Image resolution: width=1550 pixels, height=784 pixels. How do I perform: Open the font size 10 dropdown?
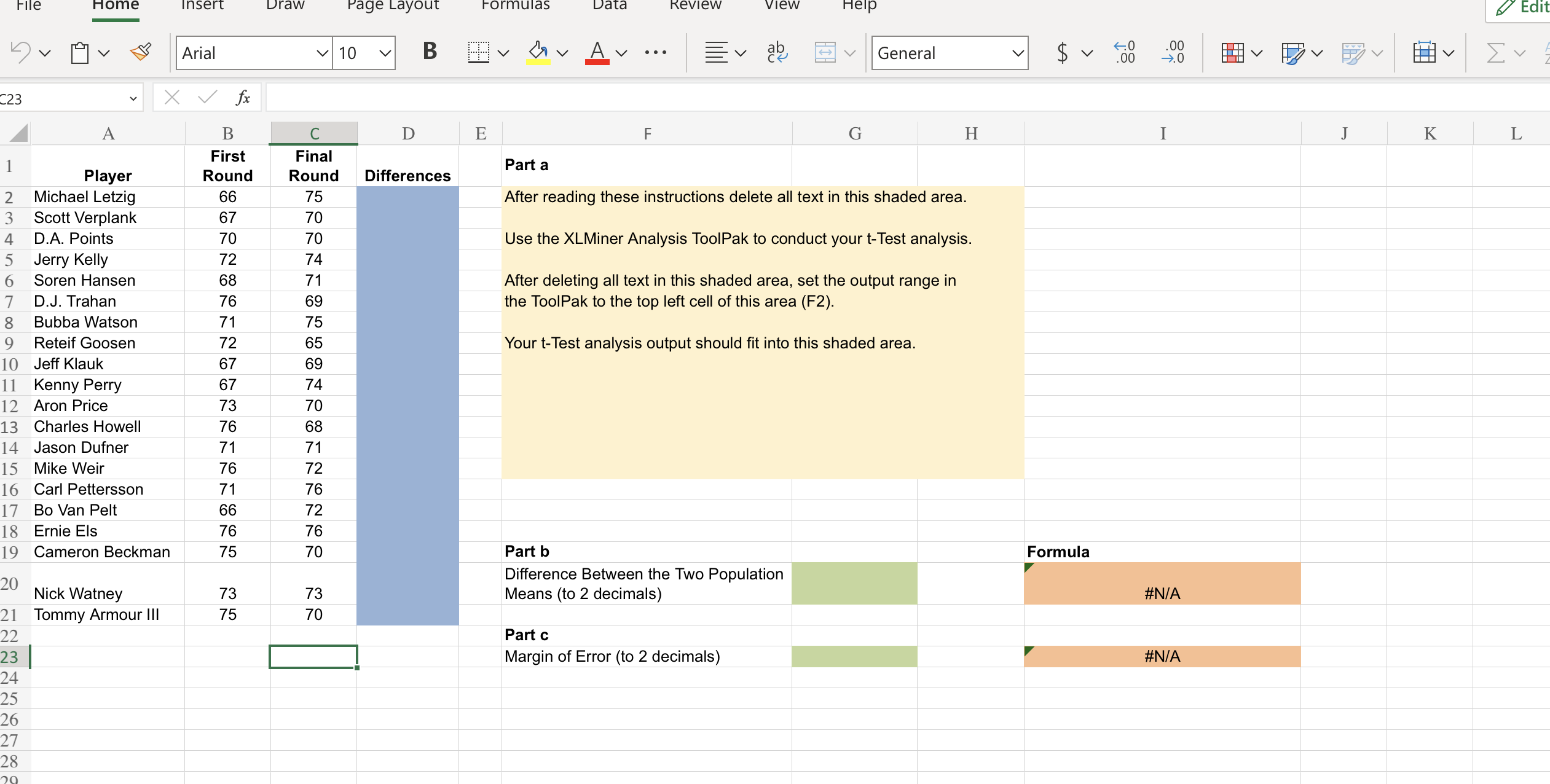coord(385,53)
